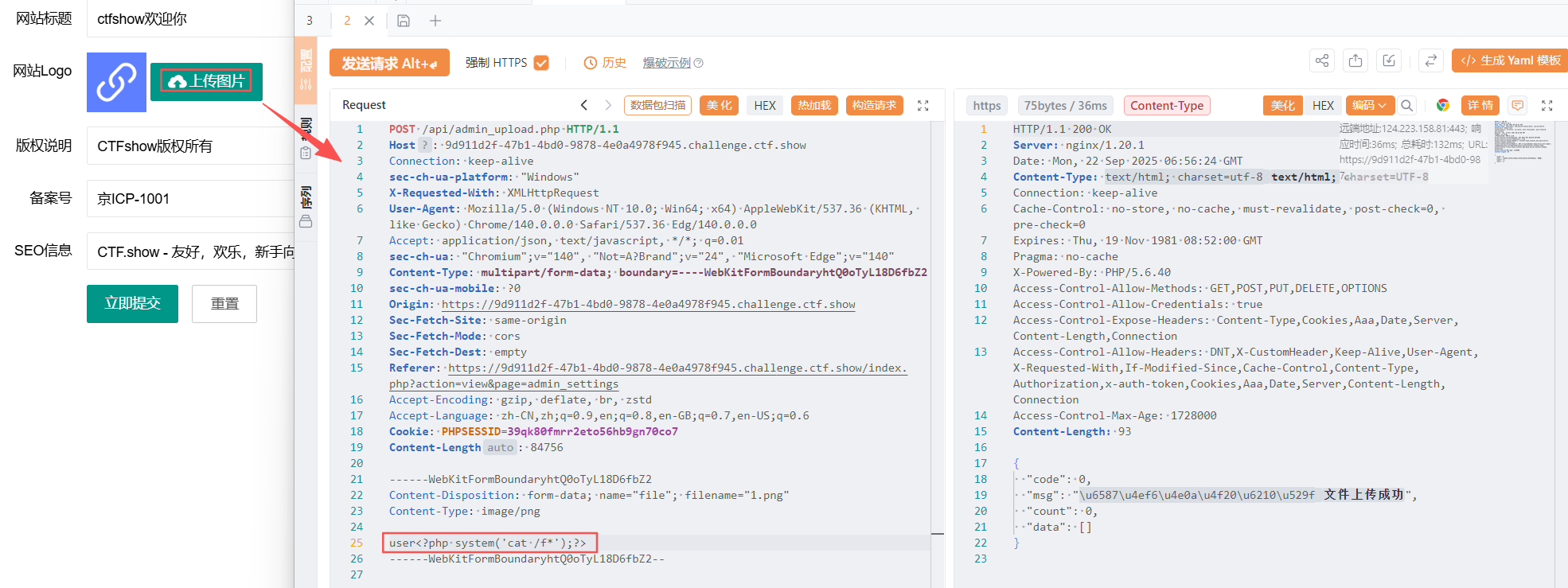Click the save icon in tab bar

[x=404, y=21]
